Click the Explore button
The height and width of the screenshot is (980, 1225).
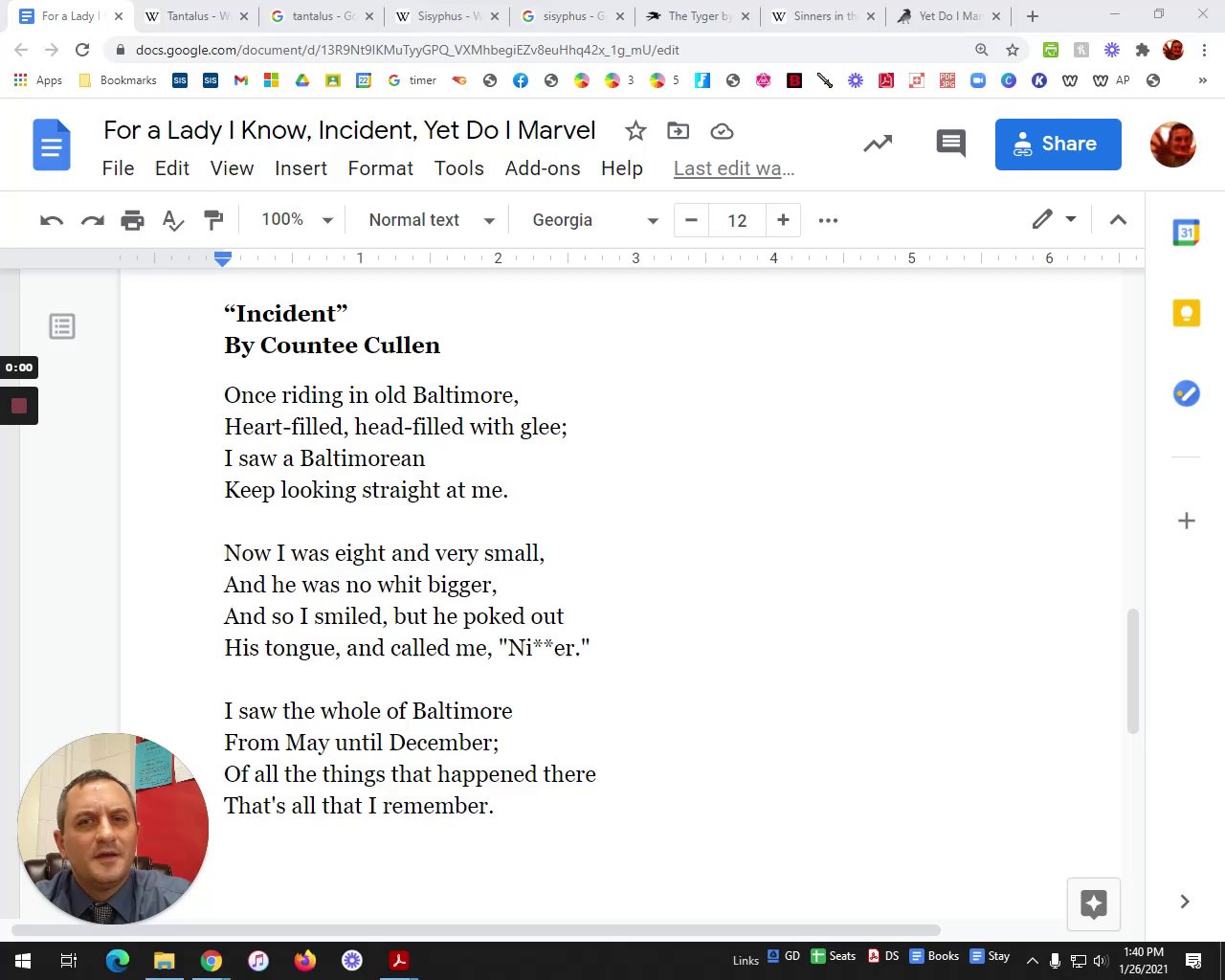(x=1094, y=904)
